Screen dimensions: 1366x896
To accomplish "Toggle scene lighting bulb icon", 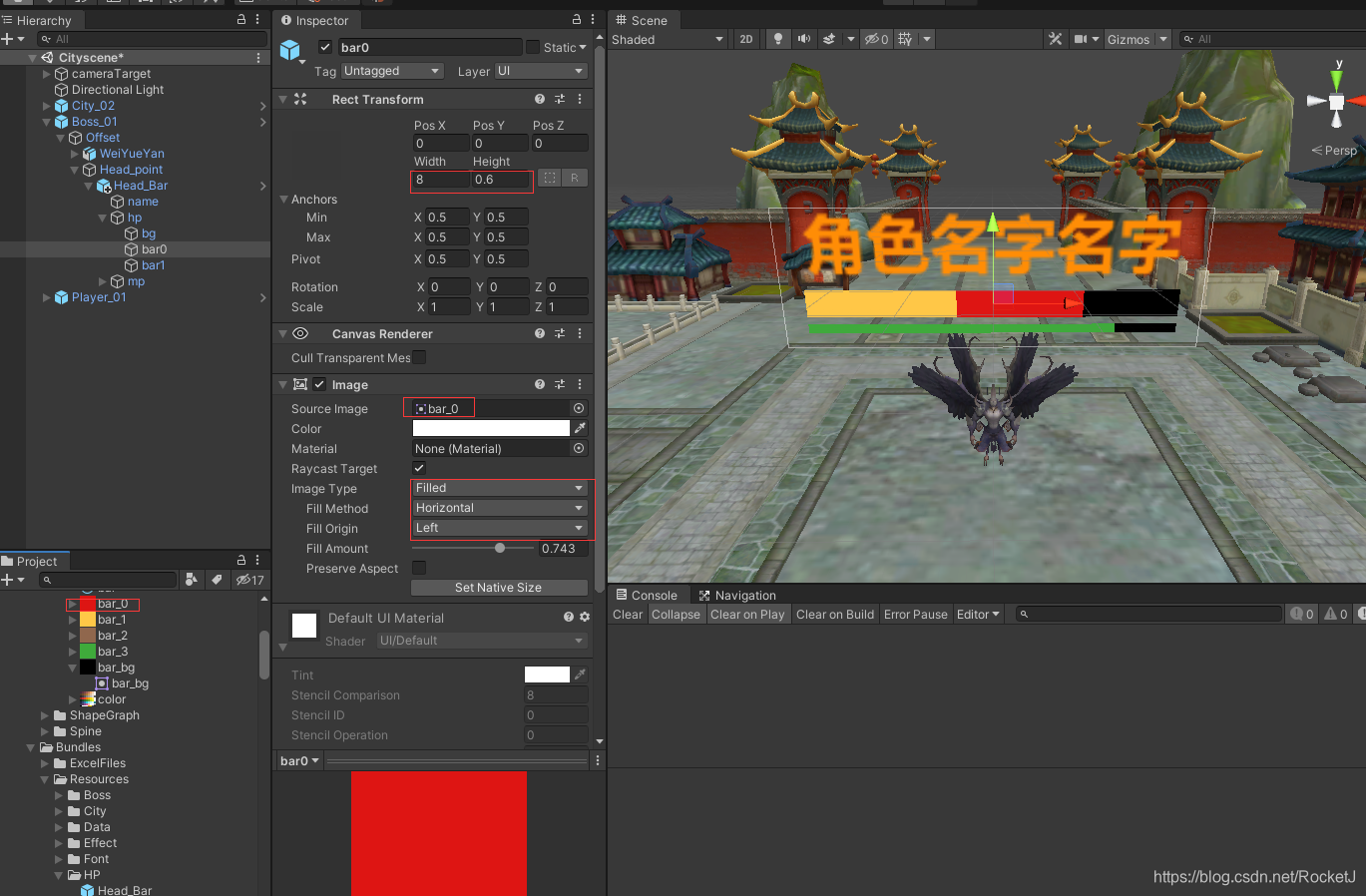I will click(778, 39).
